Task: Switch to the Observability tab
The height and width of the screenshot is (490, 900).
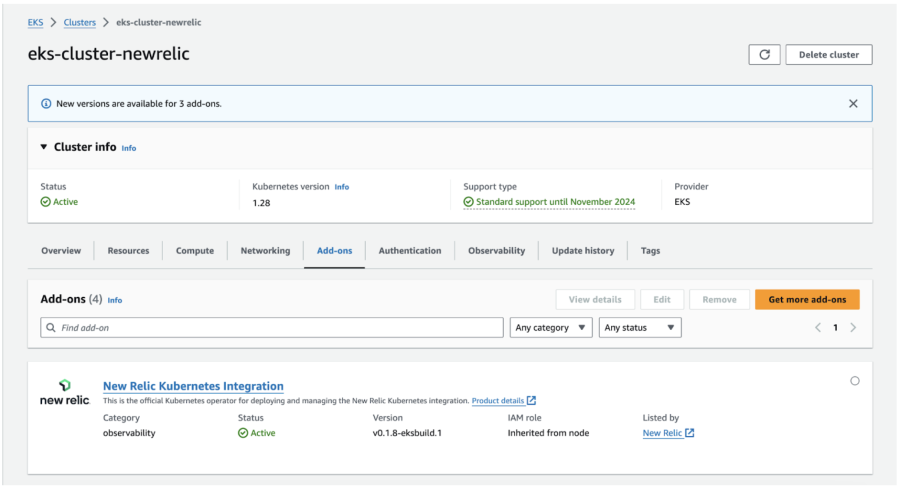Action: point(496,251)
